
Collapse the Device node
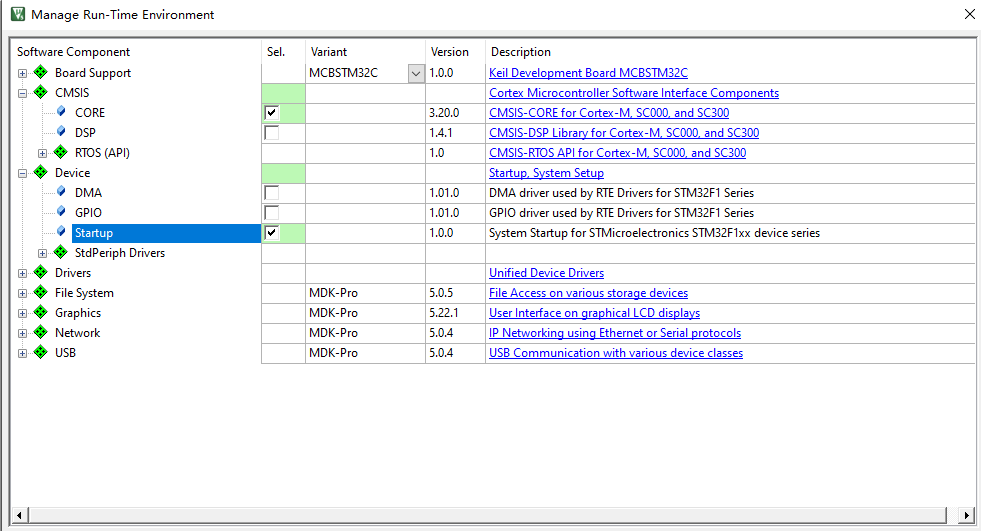(23, 173)
